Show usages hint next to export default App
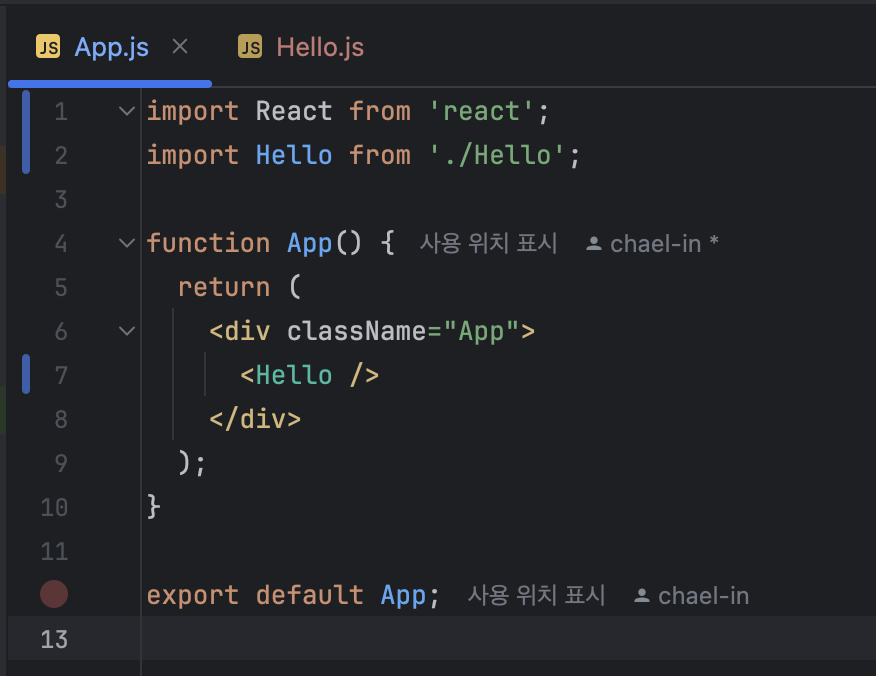876x676 pixels. 536,596
